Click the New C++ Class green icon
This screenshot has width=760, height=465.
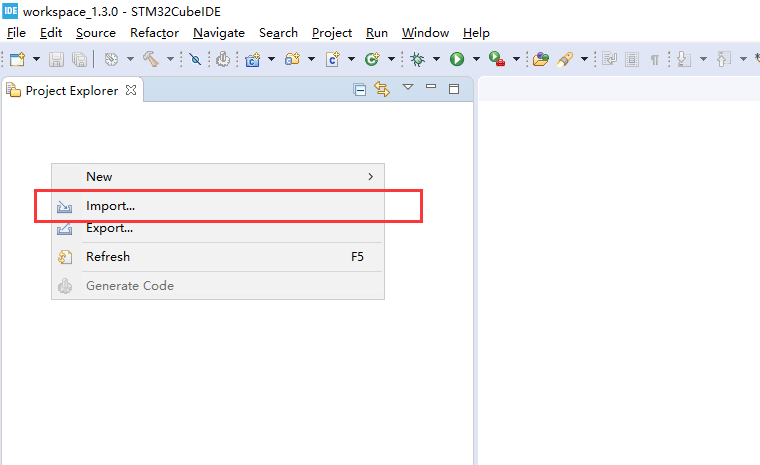coord(372,59)
